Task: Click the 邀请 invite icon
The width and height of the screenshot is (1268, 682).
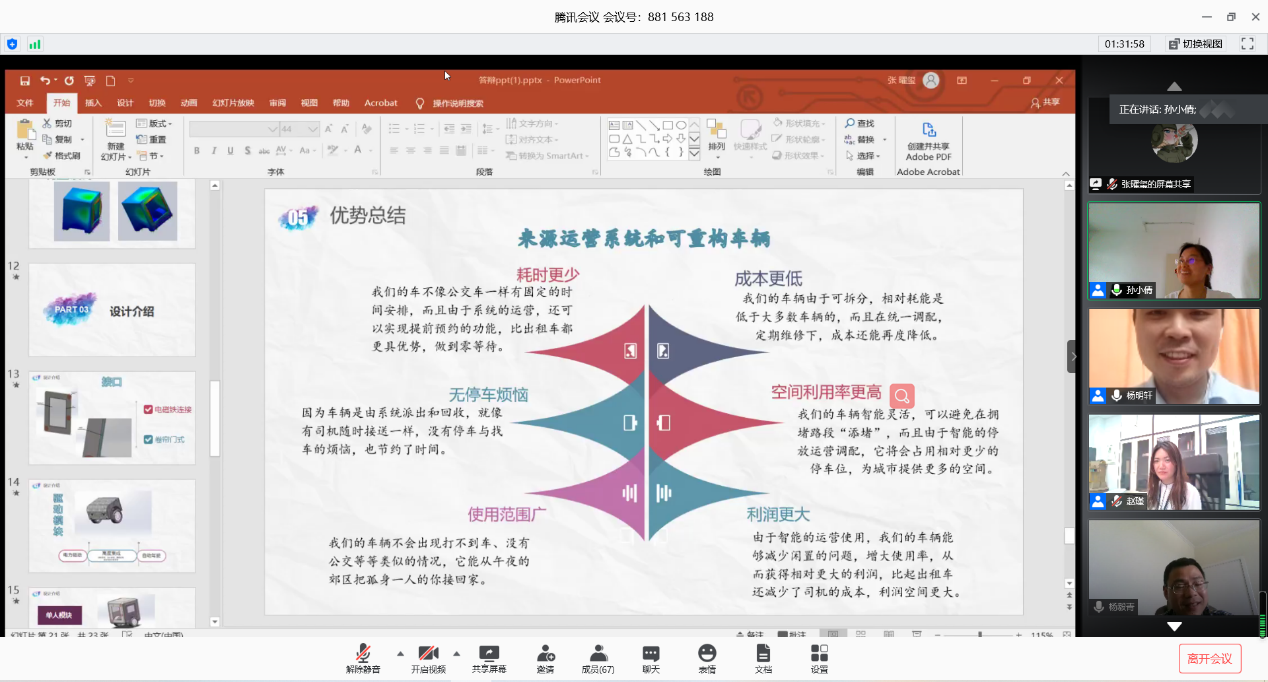Action: [545, 656]
